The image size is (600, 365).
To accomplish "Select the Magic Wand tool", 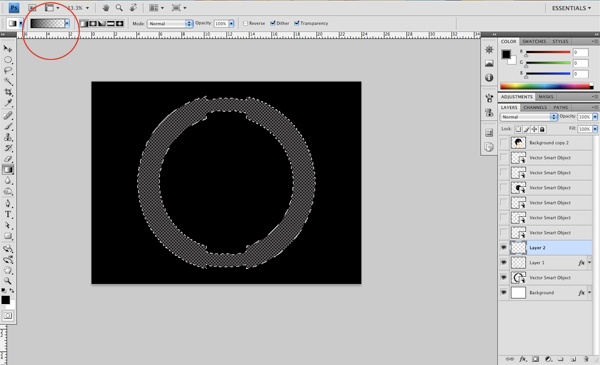I will (x=8, y=81).
